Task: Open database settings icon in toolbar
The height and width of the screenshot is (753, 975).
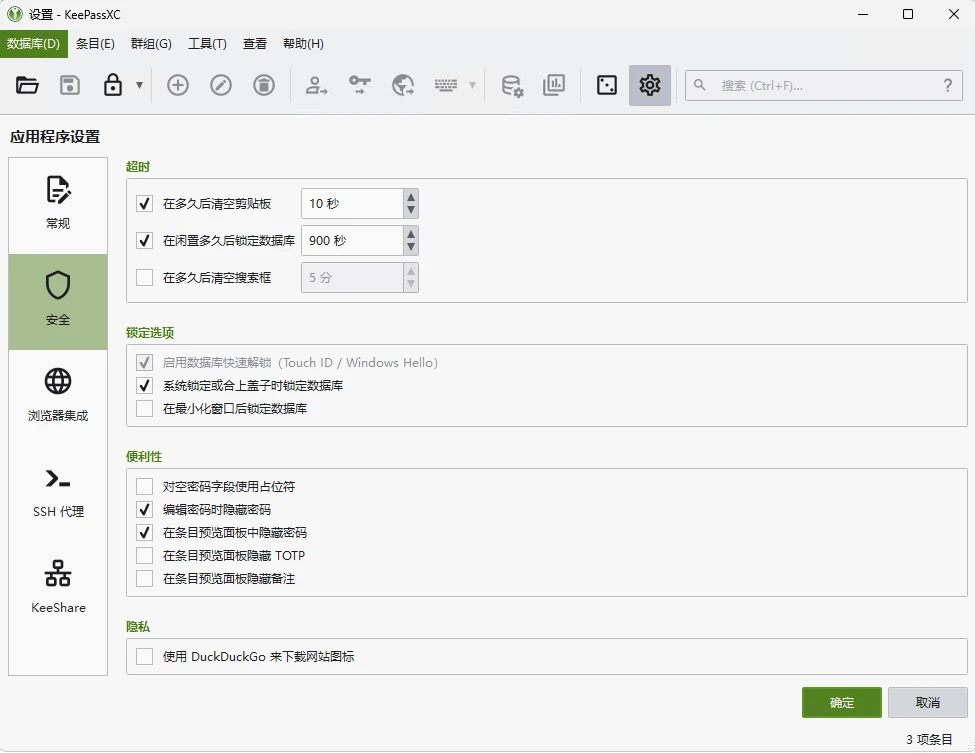Action: click(x=512, y=85)
